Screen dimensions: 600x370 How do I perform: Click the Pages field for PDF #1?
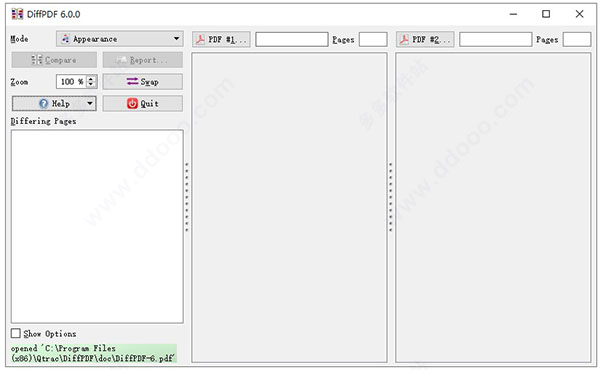373,39
